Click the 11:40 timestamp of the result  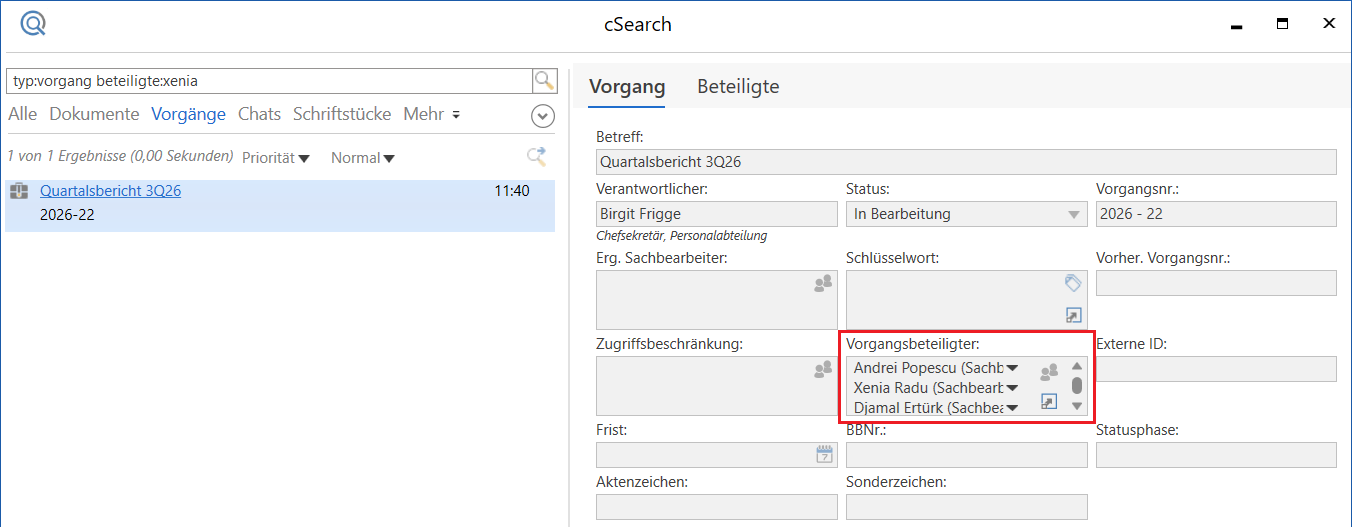coord(512,190)
